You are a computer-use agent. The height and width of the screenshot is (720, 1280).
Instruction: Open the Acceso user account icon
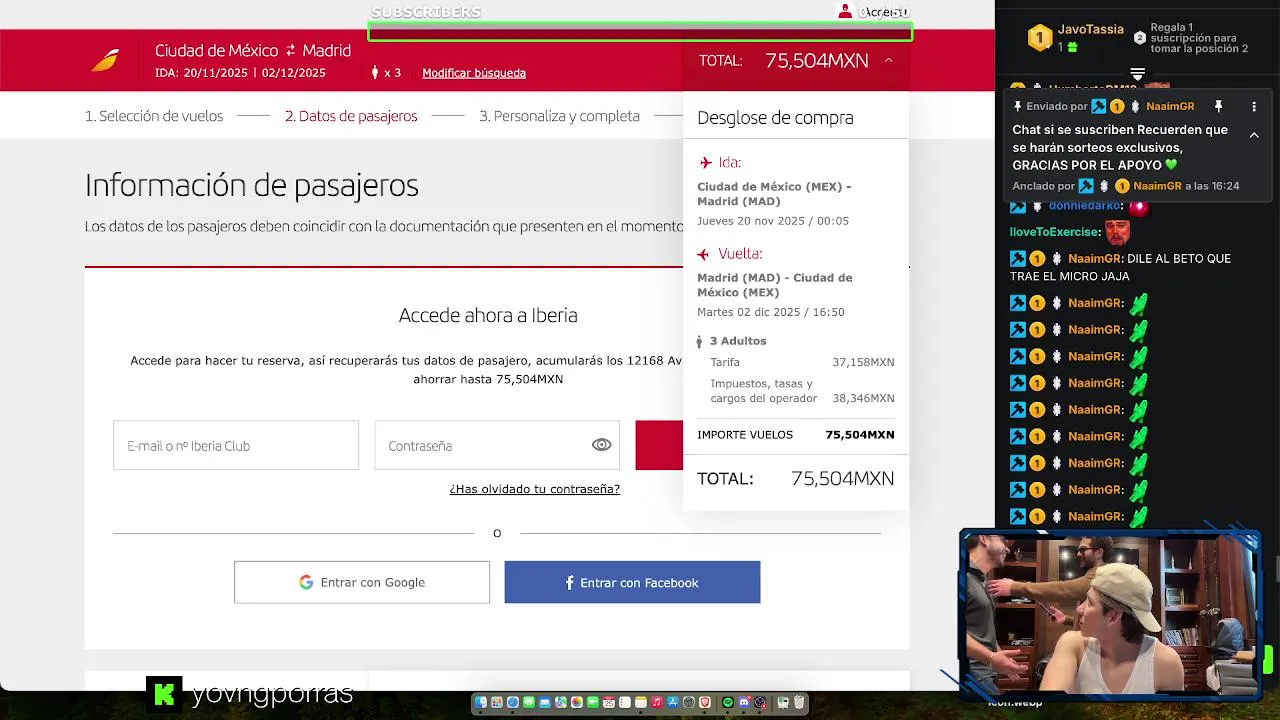point(845,12)
